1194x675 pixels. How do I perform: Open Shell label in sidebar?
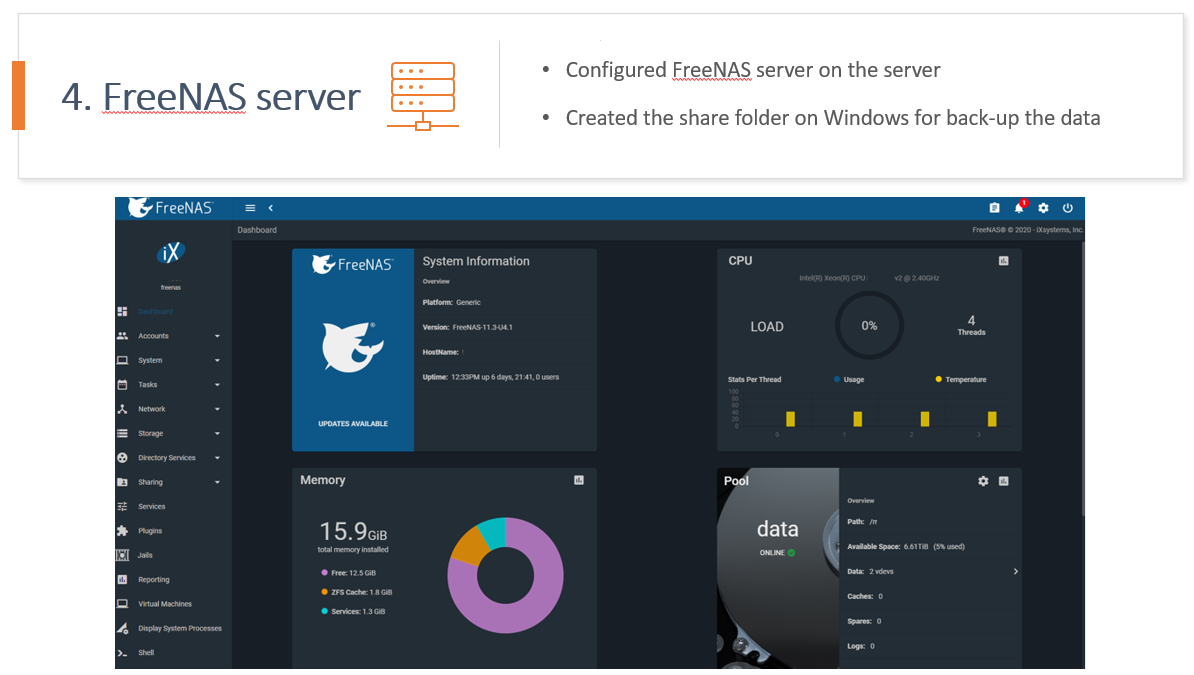pyautogui.click(x=146, y=653)
